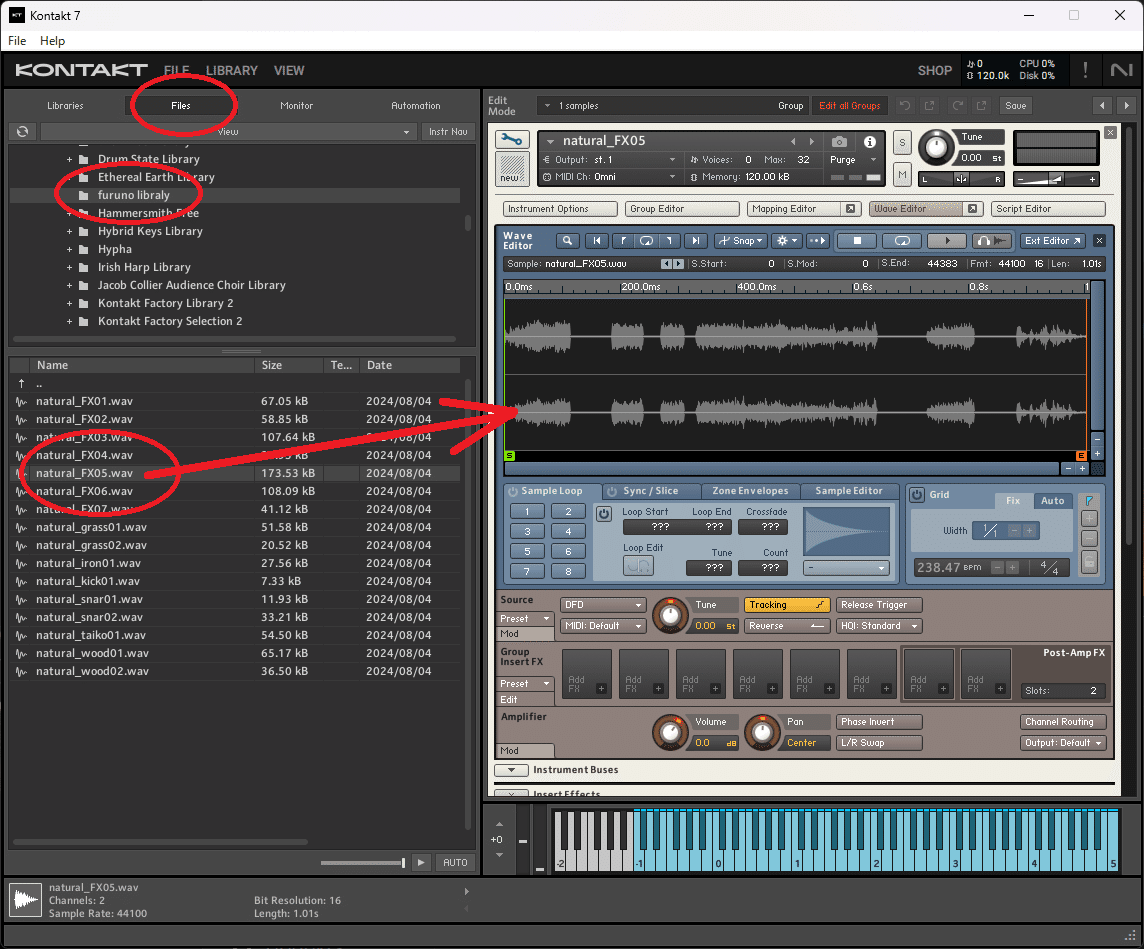The height and width of the screenshot is (949, 1144).
Task: Click the magnifier zoom tool in Wave Editor
Action: coord(568,241)
